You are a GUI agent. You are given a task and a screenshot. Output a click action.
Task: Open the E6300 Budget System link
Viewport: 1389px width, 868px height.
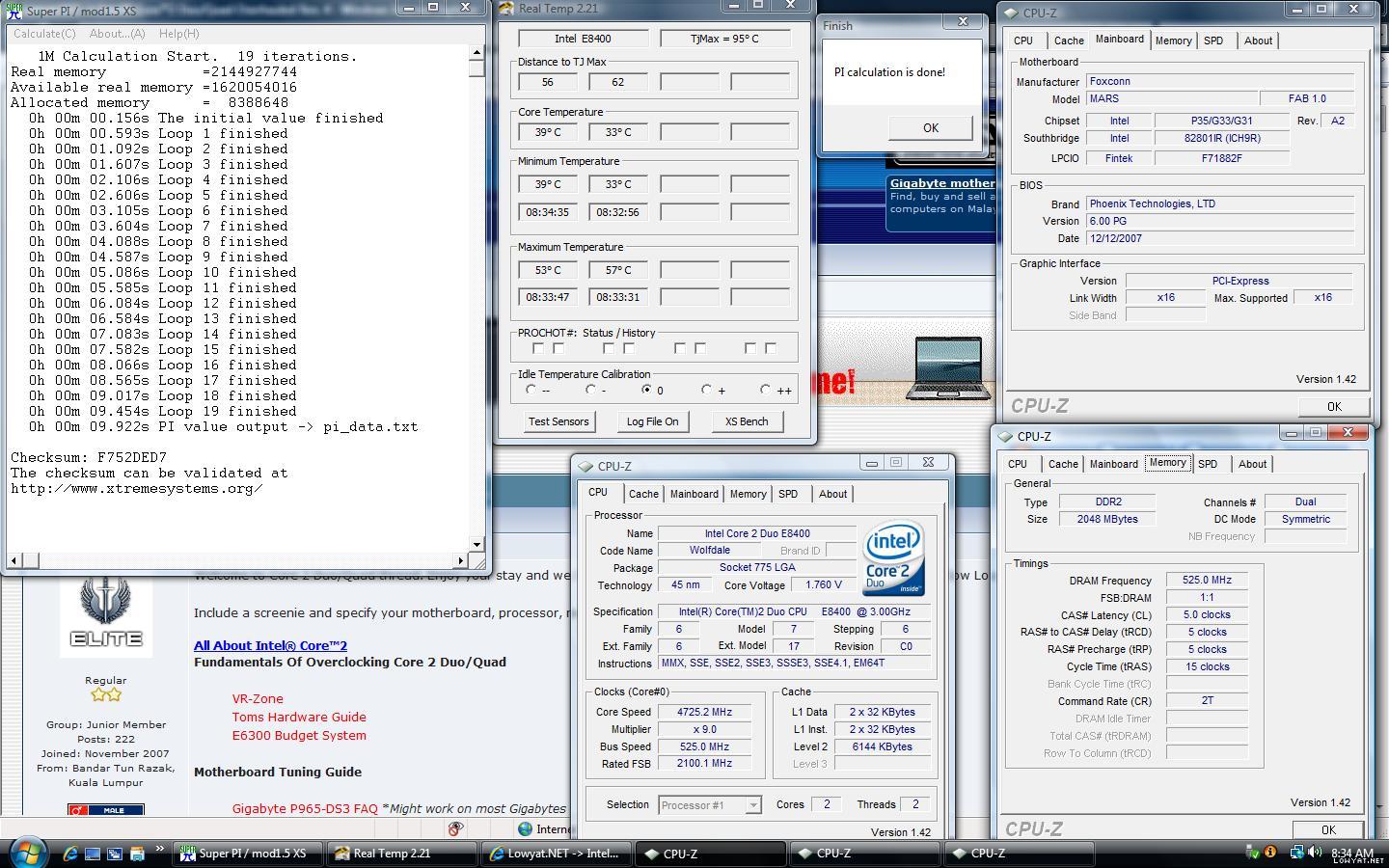click(299, 735)
